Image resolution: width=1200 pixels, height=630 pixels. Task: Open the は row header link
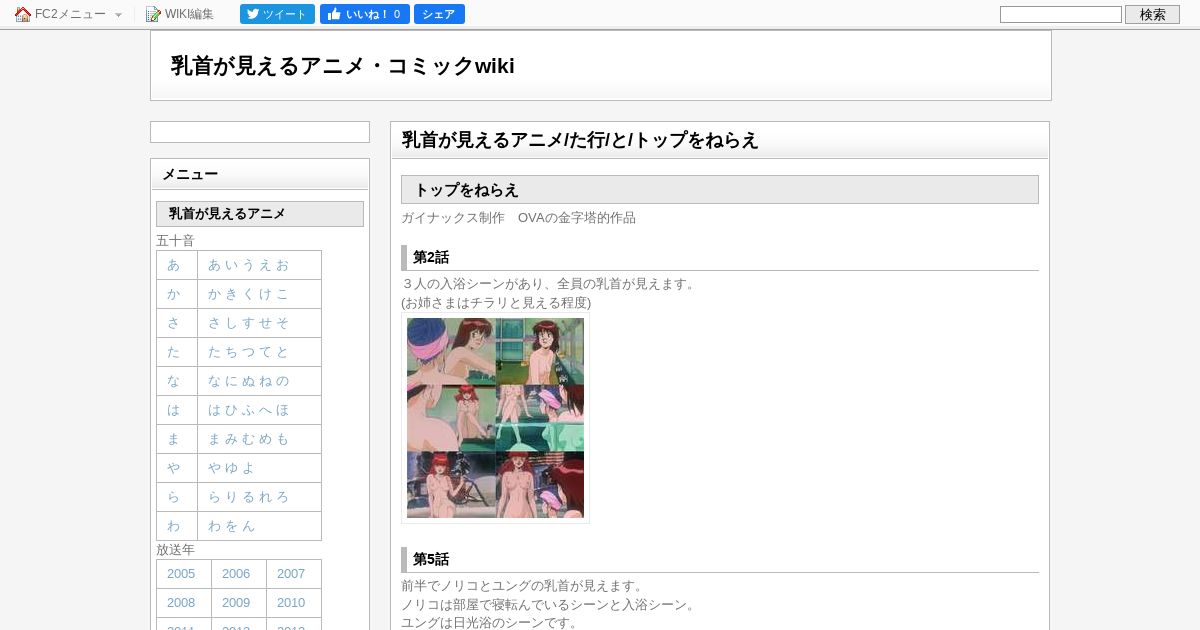pos(174,410)
